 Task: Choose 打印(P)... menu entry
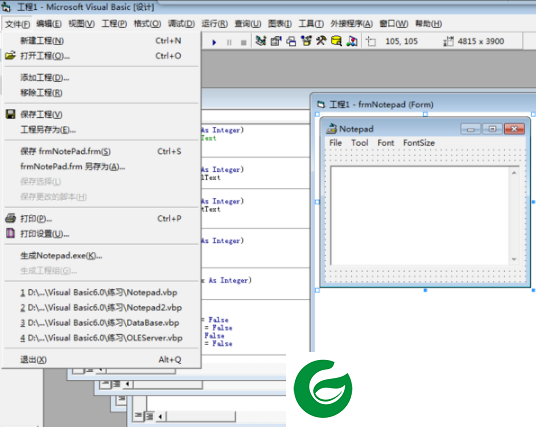click(101, 218)
